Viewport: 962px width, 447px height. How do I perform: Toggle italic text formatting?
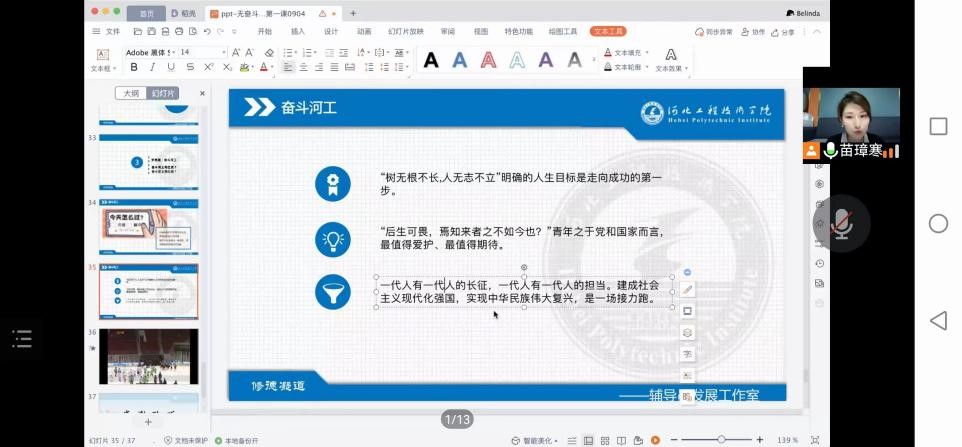tap(153, 67)
